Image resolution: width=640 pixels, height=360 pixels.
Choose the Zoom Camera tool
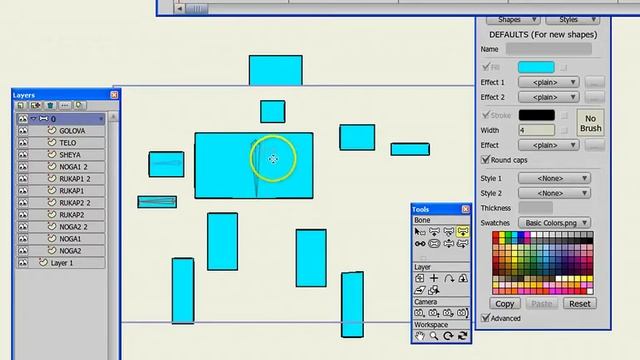pyautogui.click(x=434, y=313)
